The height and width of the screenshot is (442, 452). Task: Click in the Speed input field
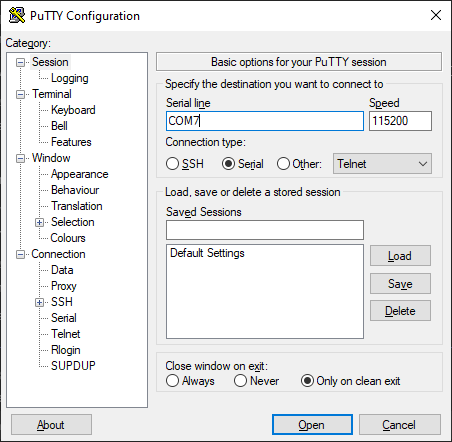coord(400,121)
